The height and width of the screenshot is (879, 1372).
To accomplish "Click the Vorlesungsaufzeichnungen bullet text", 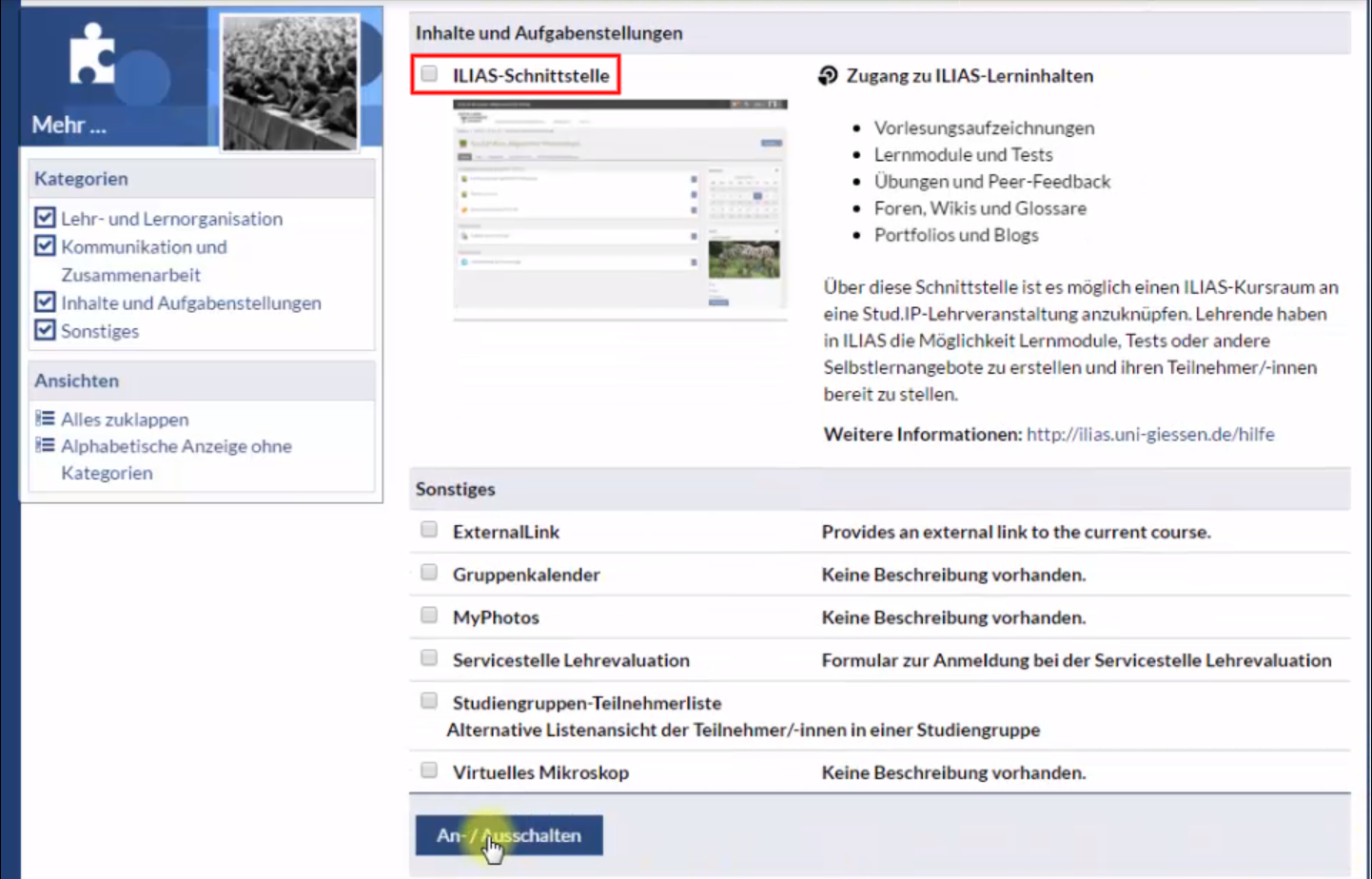I will click(984, 128).
